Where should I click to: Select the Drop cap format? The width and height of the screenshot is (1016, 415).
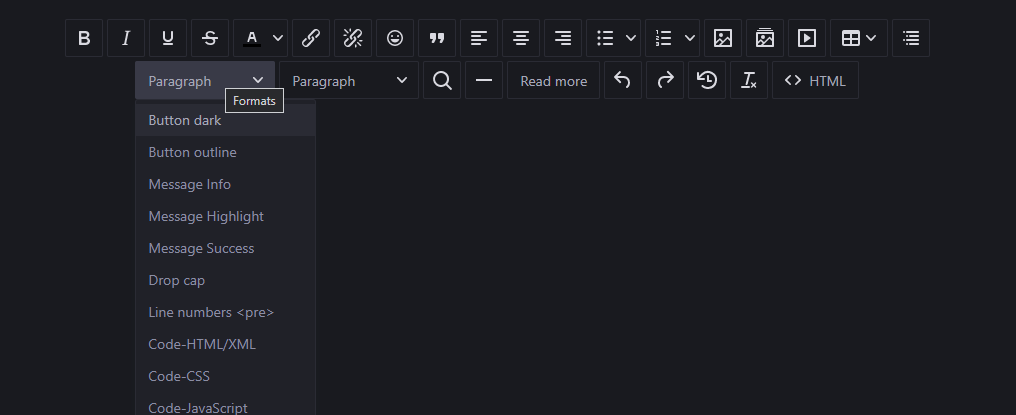[x=225, y=280]
